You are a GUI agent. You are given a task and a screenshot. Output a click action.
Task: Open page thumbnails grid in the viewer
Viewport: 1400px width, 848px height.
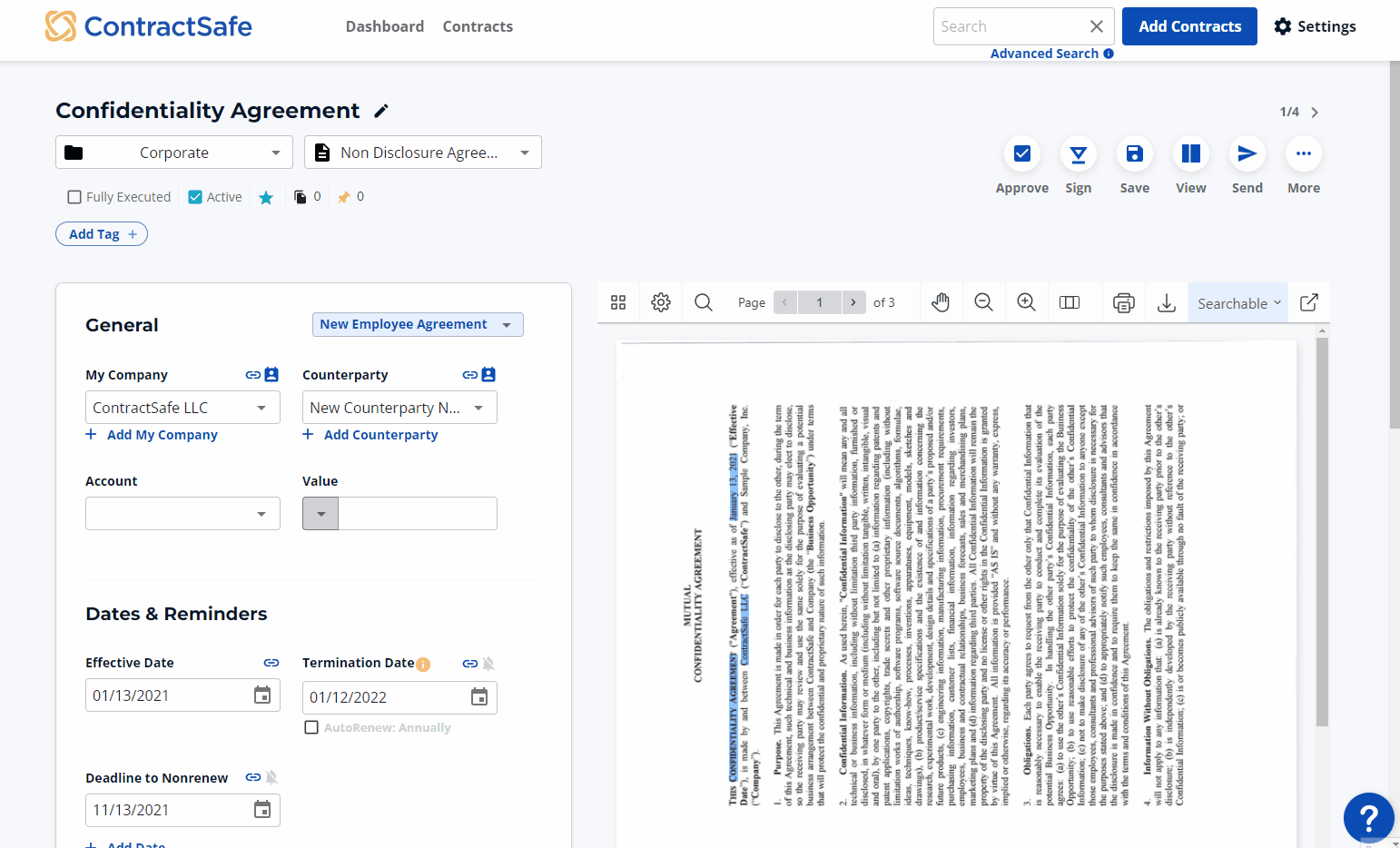[x=618, y=302]
